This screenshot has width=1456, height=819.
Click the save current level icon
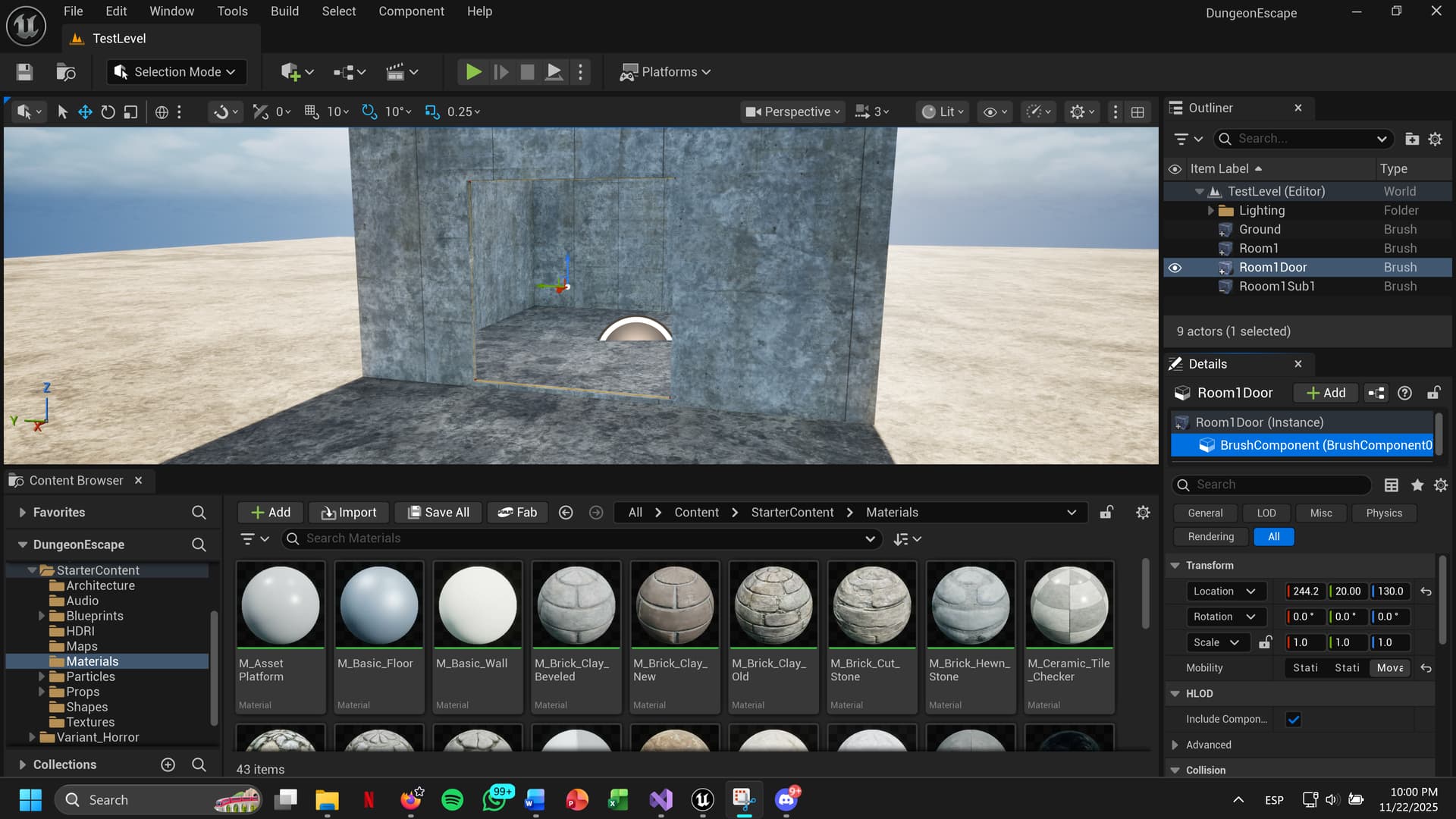[x=24, y=72]
